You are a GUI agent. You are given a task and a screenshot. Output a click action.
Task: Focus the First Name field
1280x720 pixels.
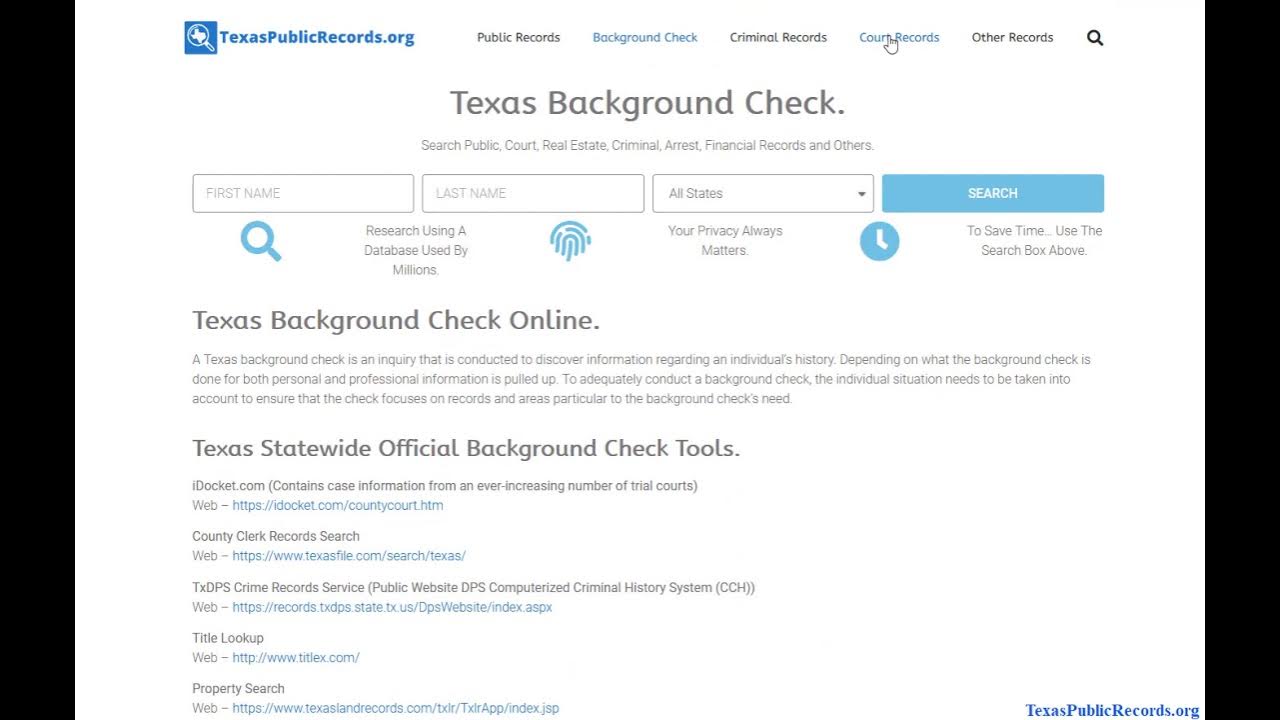(303, 193)
